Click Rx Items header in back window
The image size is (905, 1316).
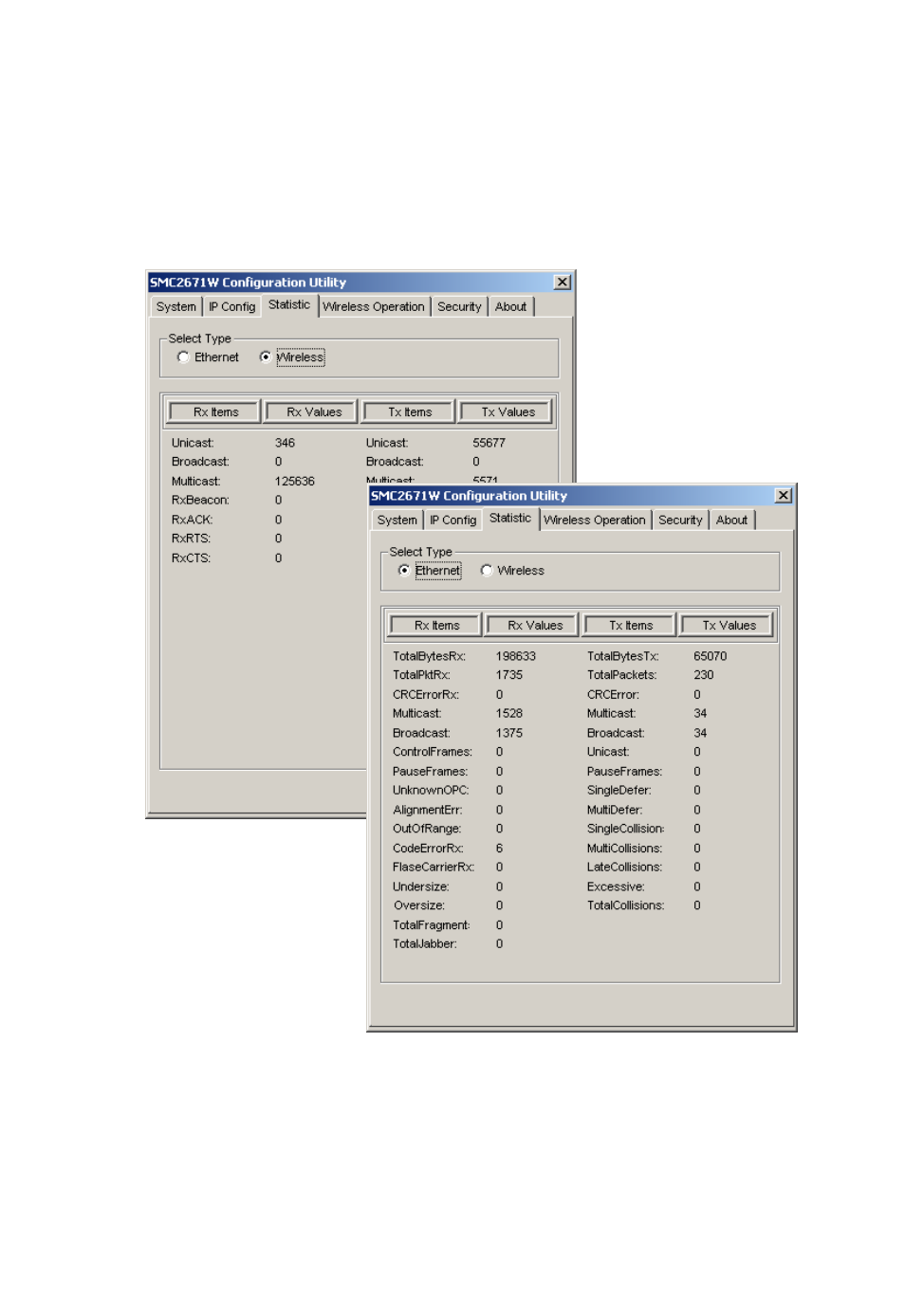215,412
